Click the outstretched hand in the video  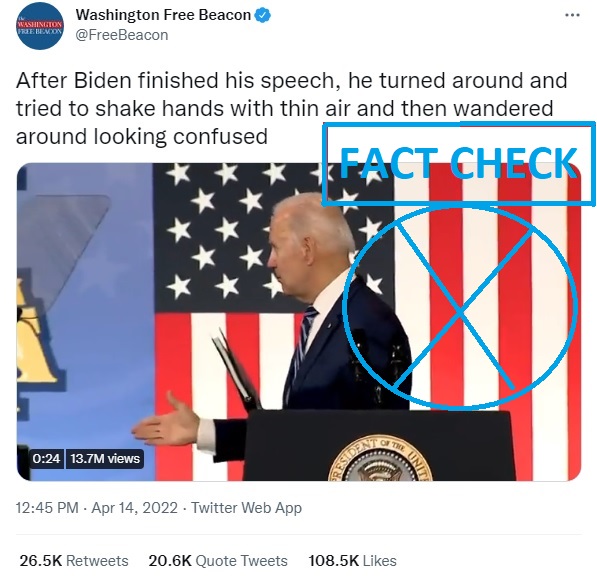click(x=166, y=422)
